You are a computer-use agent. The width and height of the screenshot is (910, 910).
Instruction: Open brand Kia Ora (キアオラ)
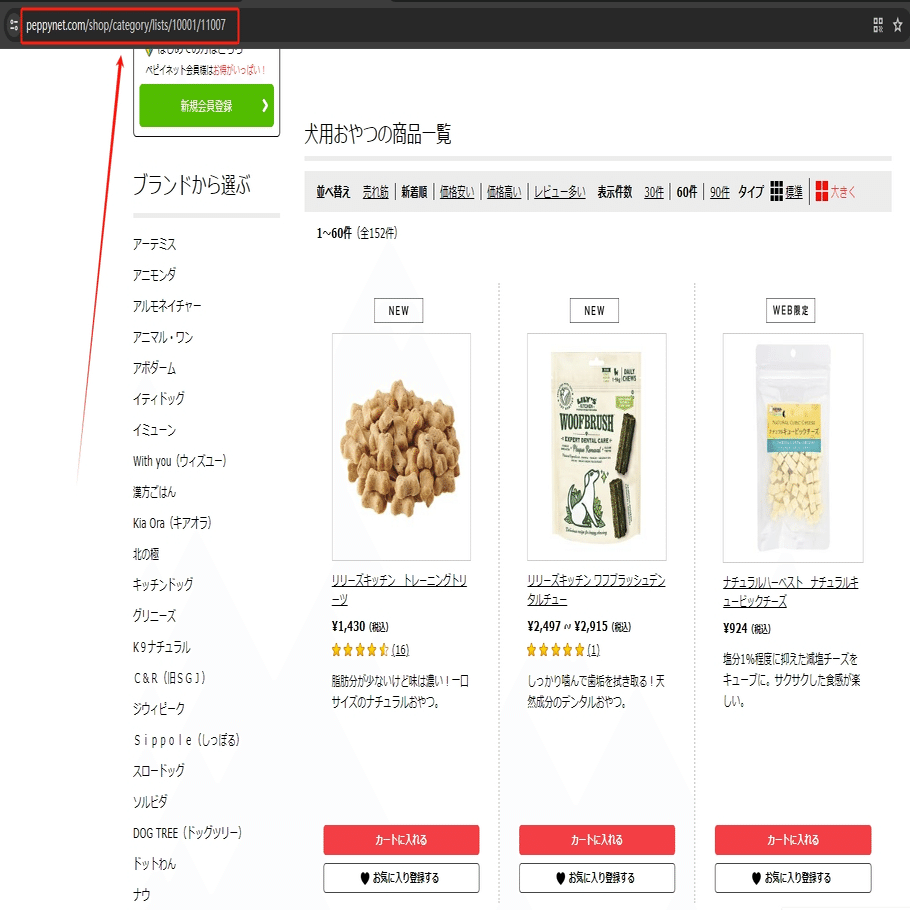[x=172, y=523]
